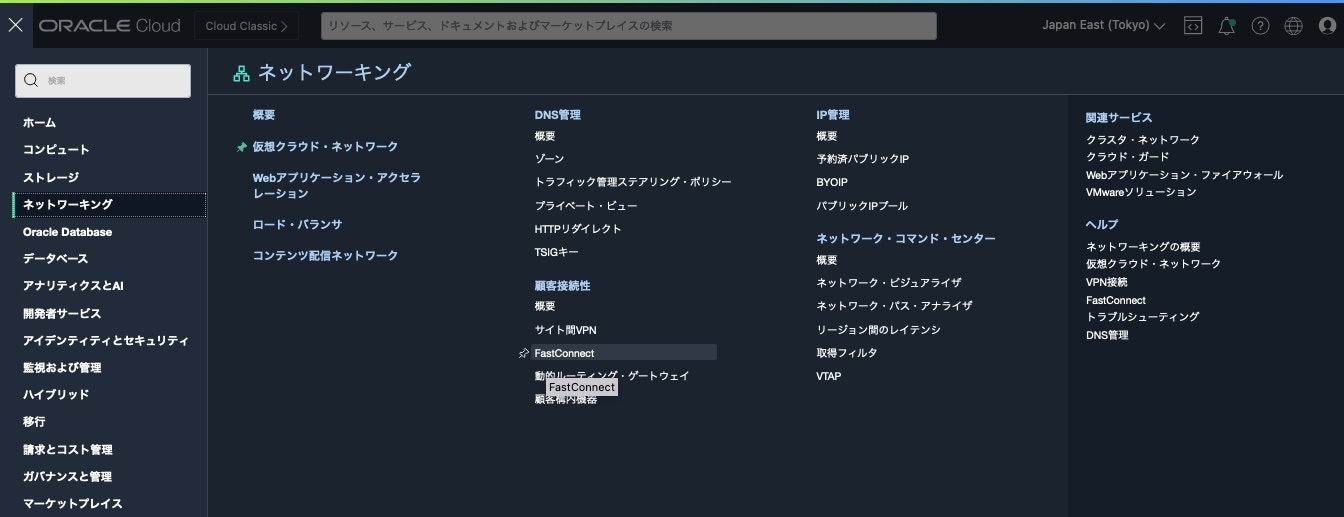Pin FastConnect using the pin icon
Image resolution: width=1344 pixels, height=517 pixels.
point(523,353)
